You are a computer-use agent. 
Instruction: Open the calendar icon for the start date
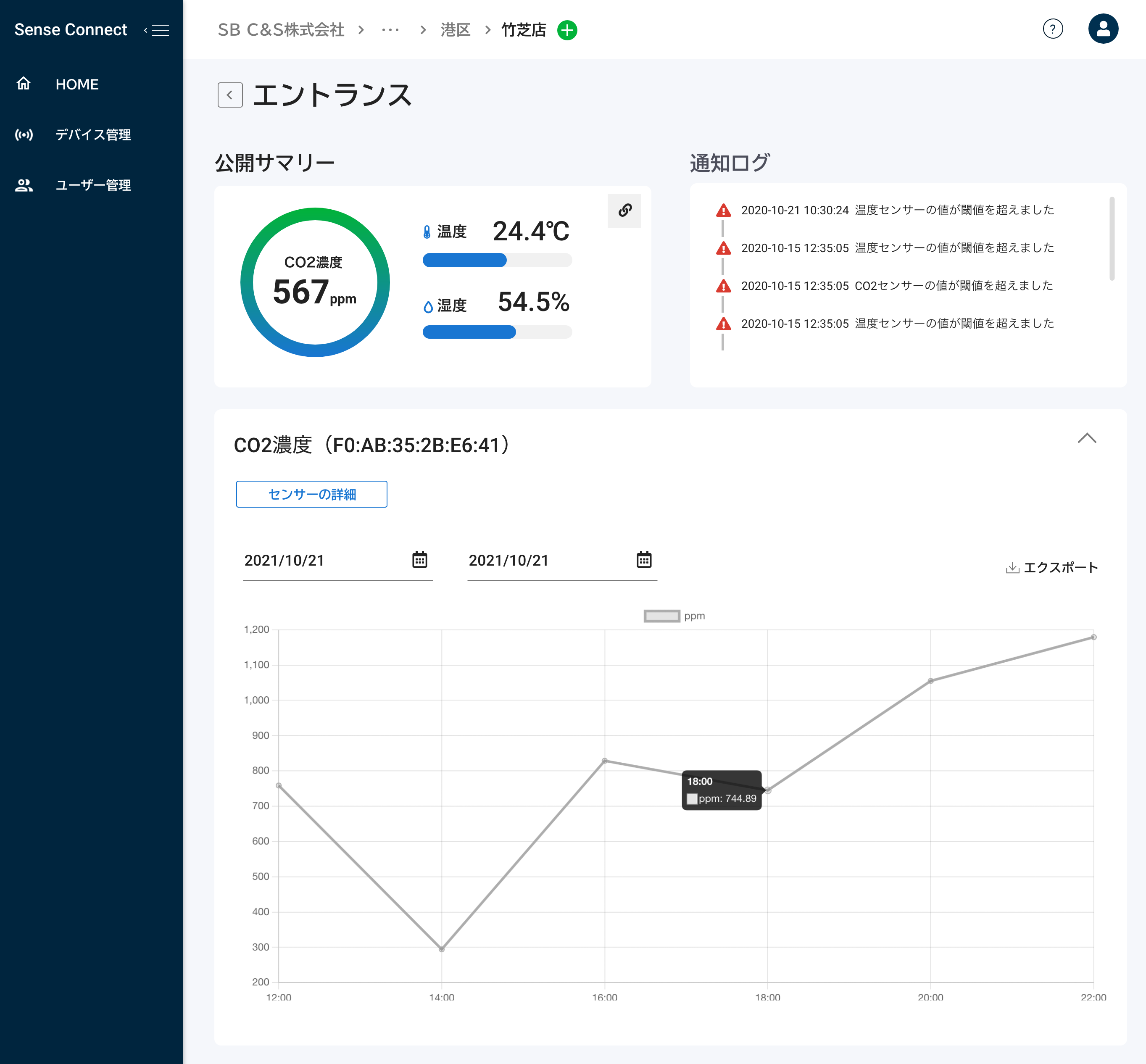tap(420, 558)
